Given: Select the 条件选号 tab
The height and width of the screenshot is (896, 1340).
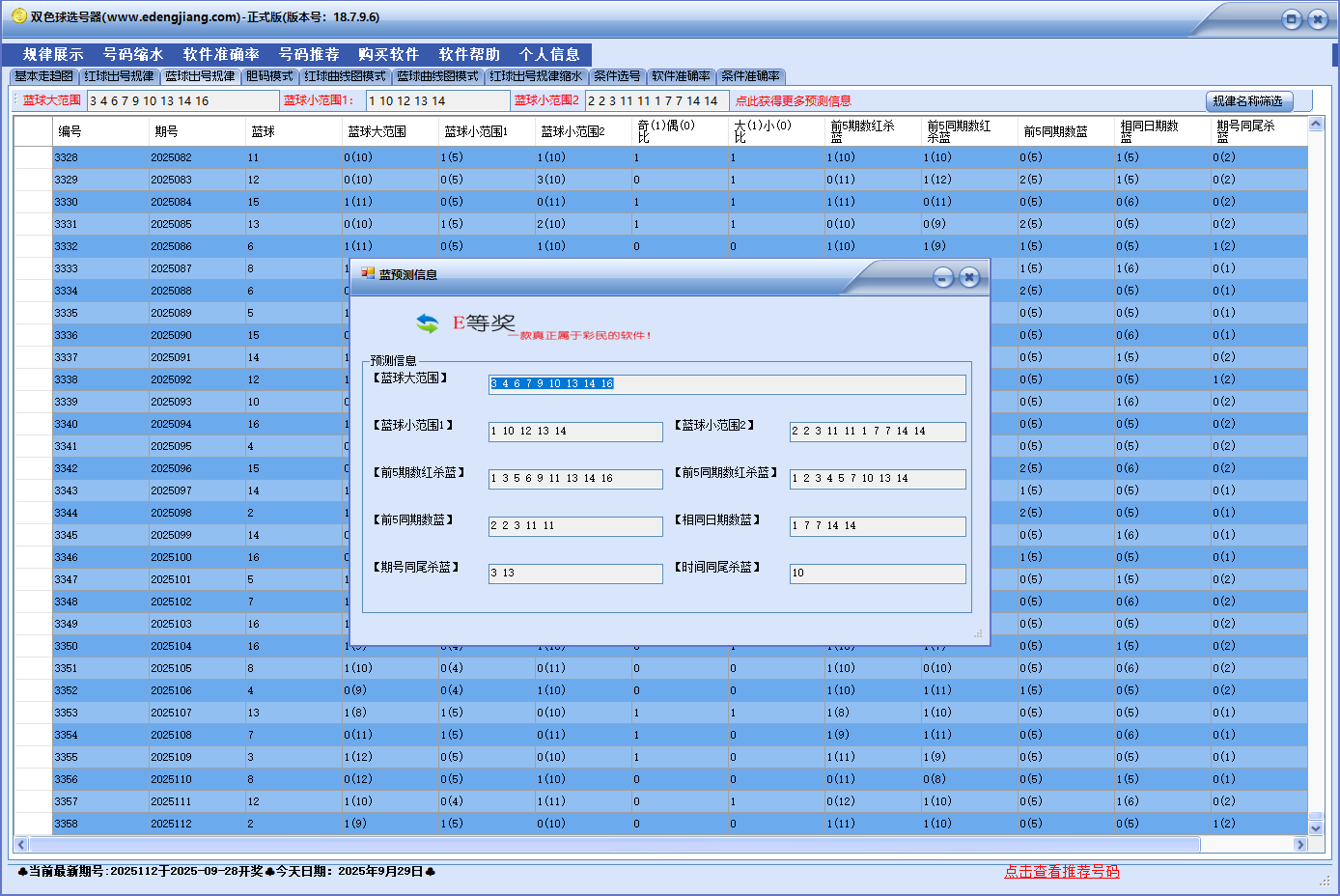Looking at the screenshot, I should pos(617,76).
